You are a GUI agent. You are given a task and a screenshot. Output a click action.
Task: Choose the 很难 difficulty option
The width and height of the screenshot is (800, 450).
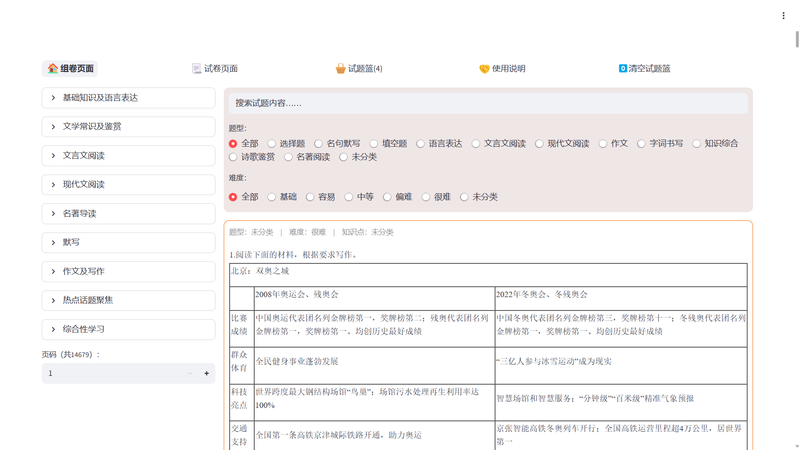coord(425,197)
